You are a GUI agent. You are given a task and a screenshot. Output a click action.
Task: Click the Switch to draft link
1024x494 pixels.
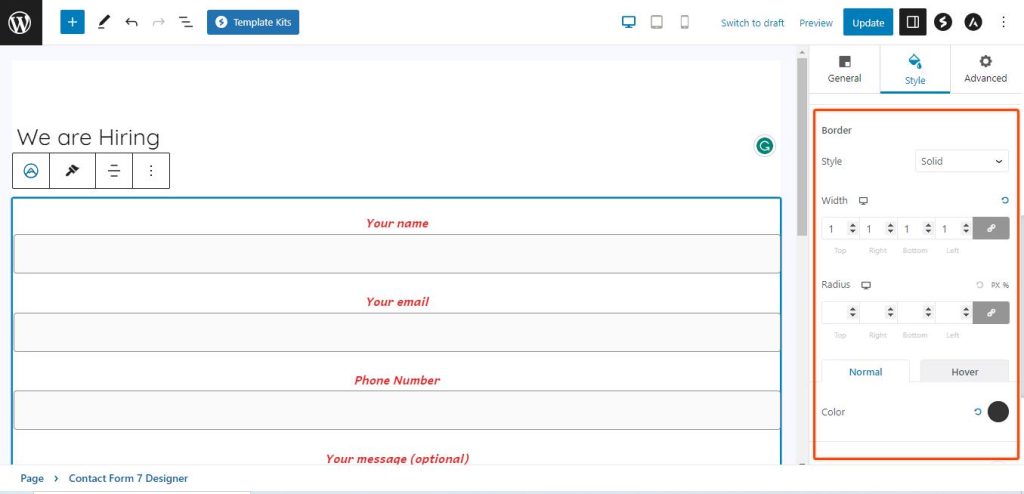click(x=752, y=23)
